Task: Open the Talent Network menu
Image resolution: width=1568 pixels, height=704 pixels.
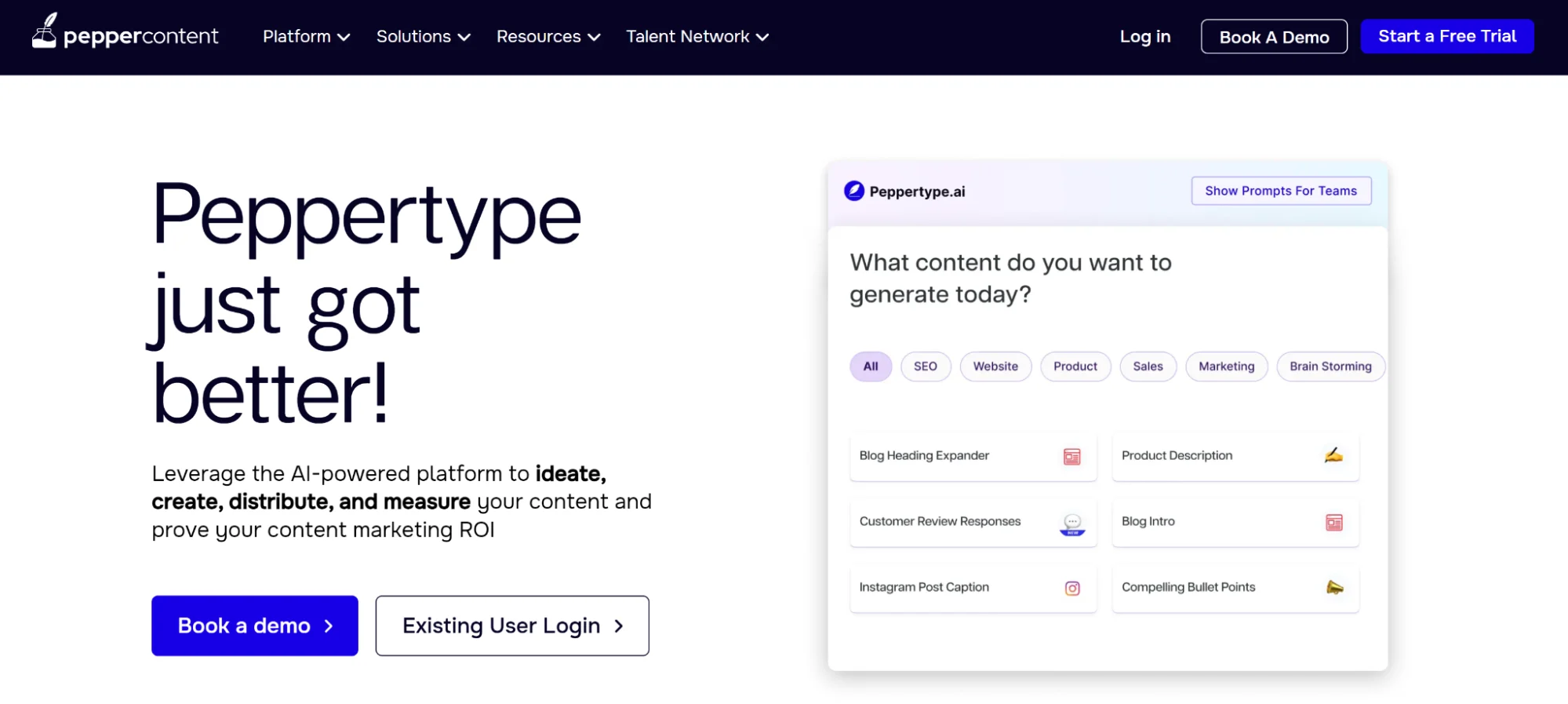Action: 697,37
